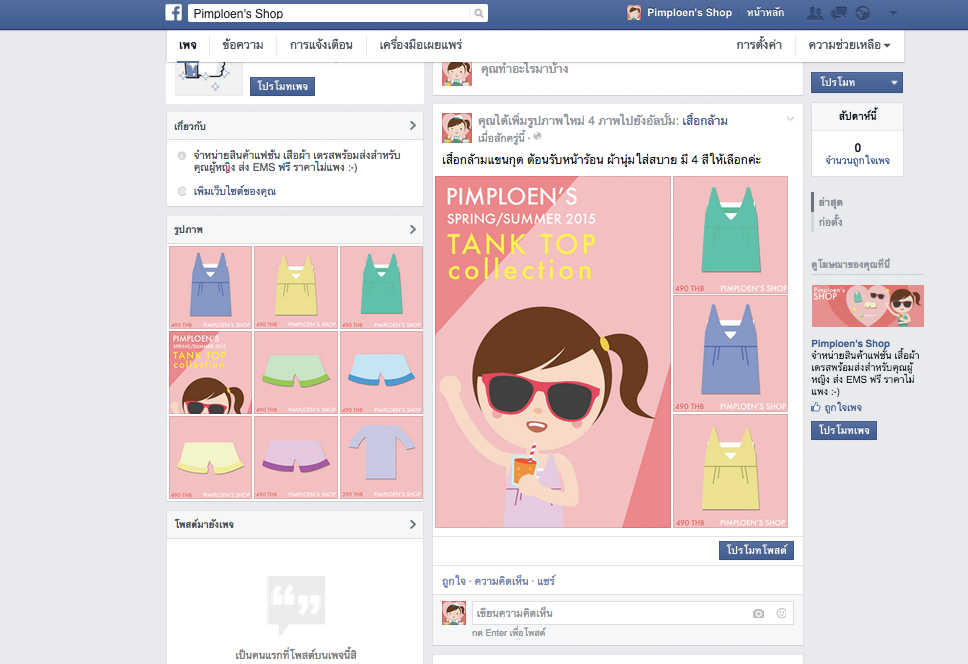Open purple shorts thumbnail in photos grid
Image resolution: width=968 pixels, height=664 pixels.
296,458
